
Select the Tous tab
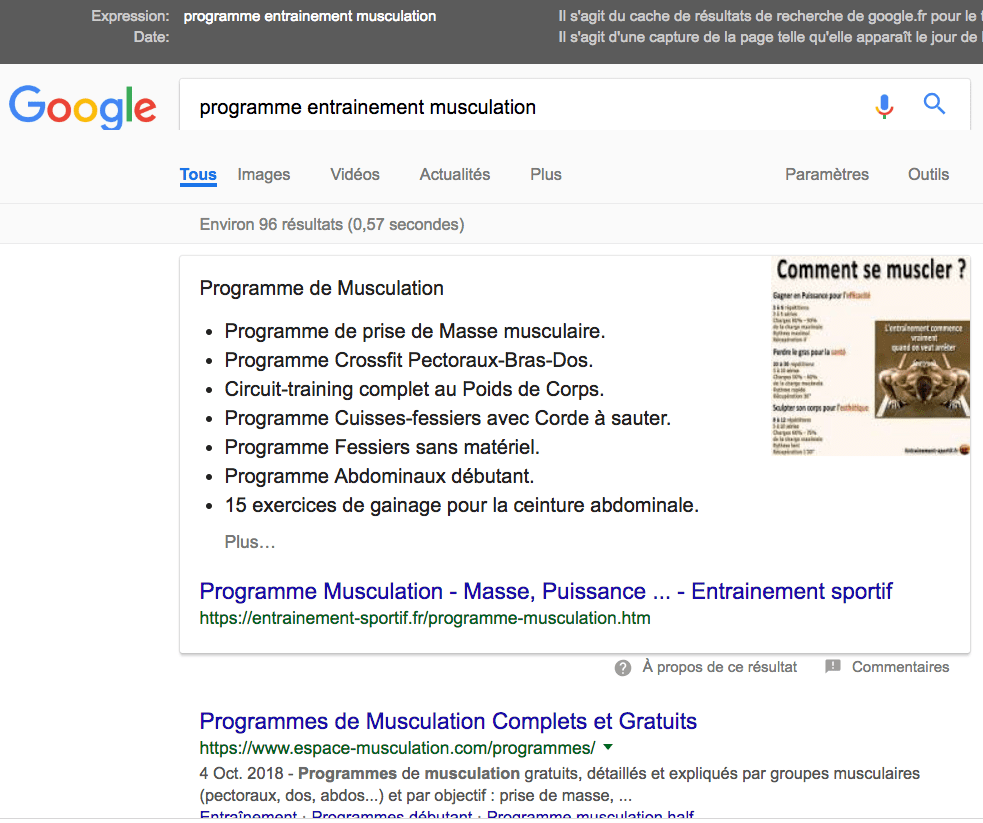(198, 174)
